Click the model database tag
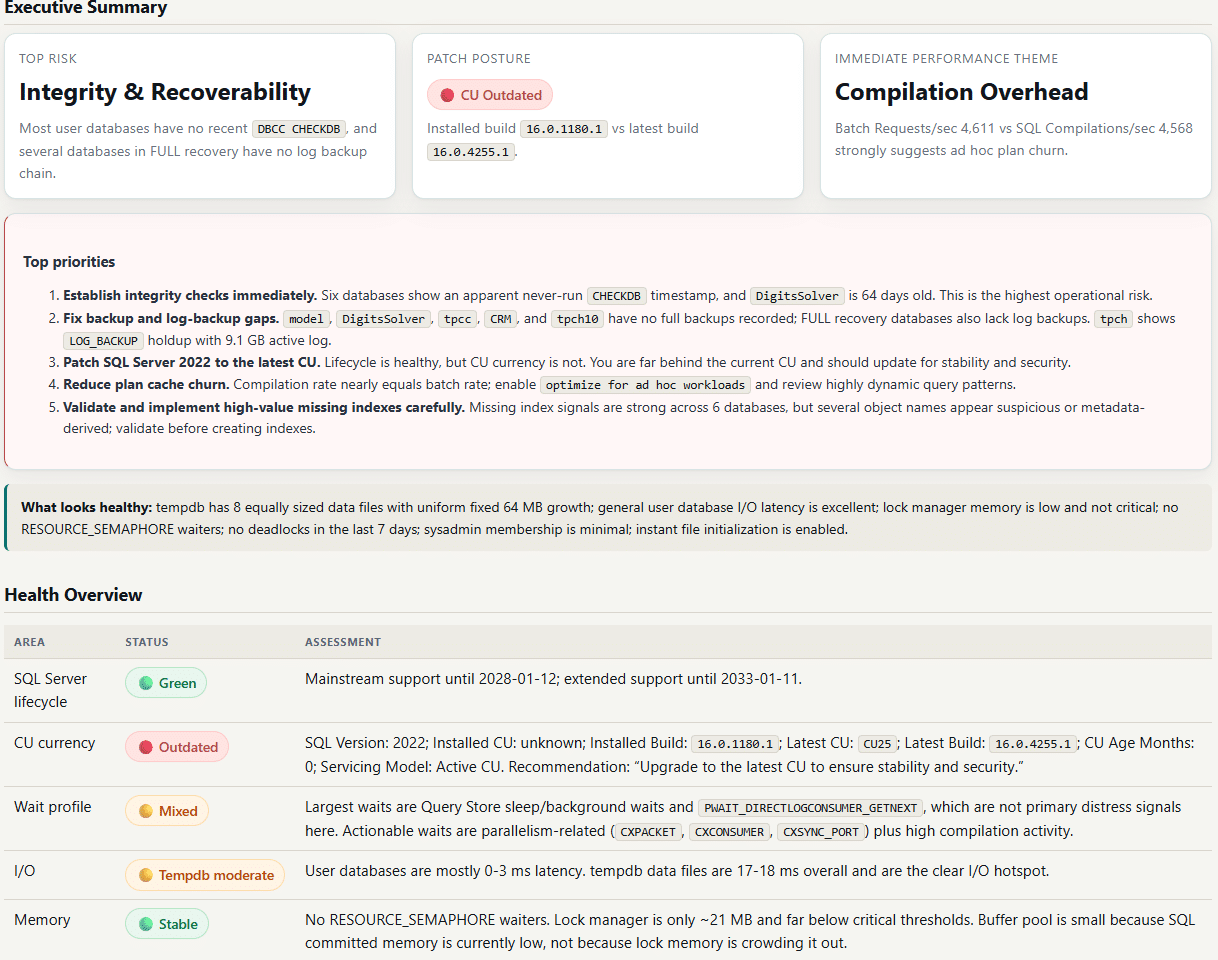Screen dimensions: 1218x960 (305, 319)
